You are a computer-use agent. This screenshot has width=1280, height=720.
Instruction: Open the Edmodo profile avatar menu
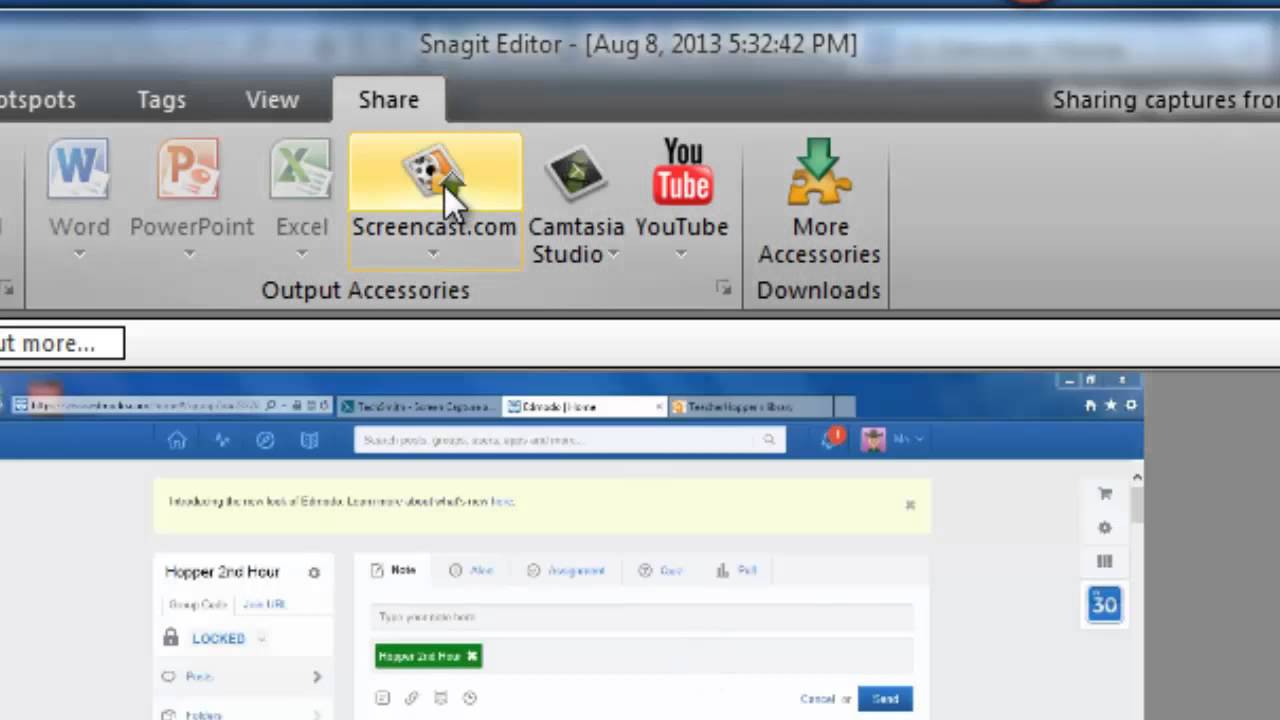[874, 440]
